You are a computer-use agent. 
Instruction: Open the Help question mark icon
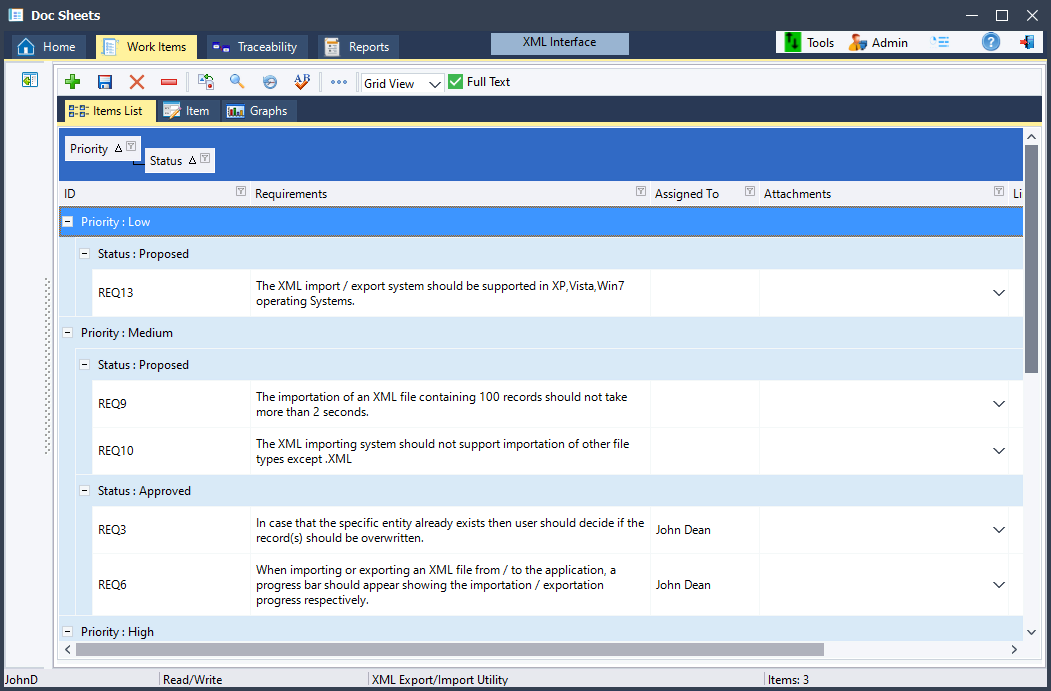point(990,41)
